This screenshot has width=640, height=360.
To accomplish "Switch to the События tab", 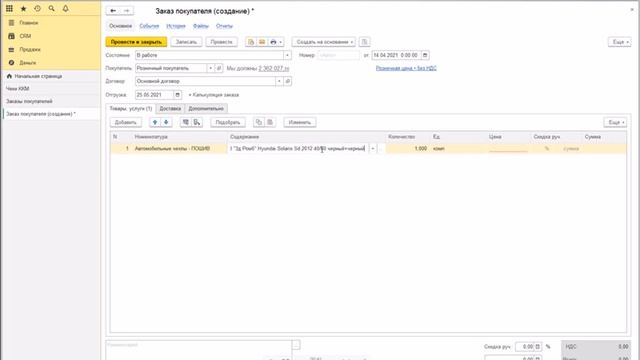I will [149, 26].
